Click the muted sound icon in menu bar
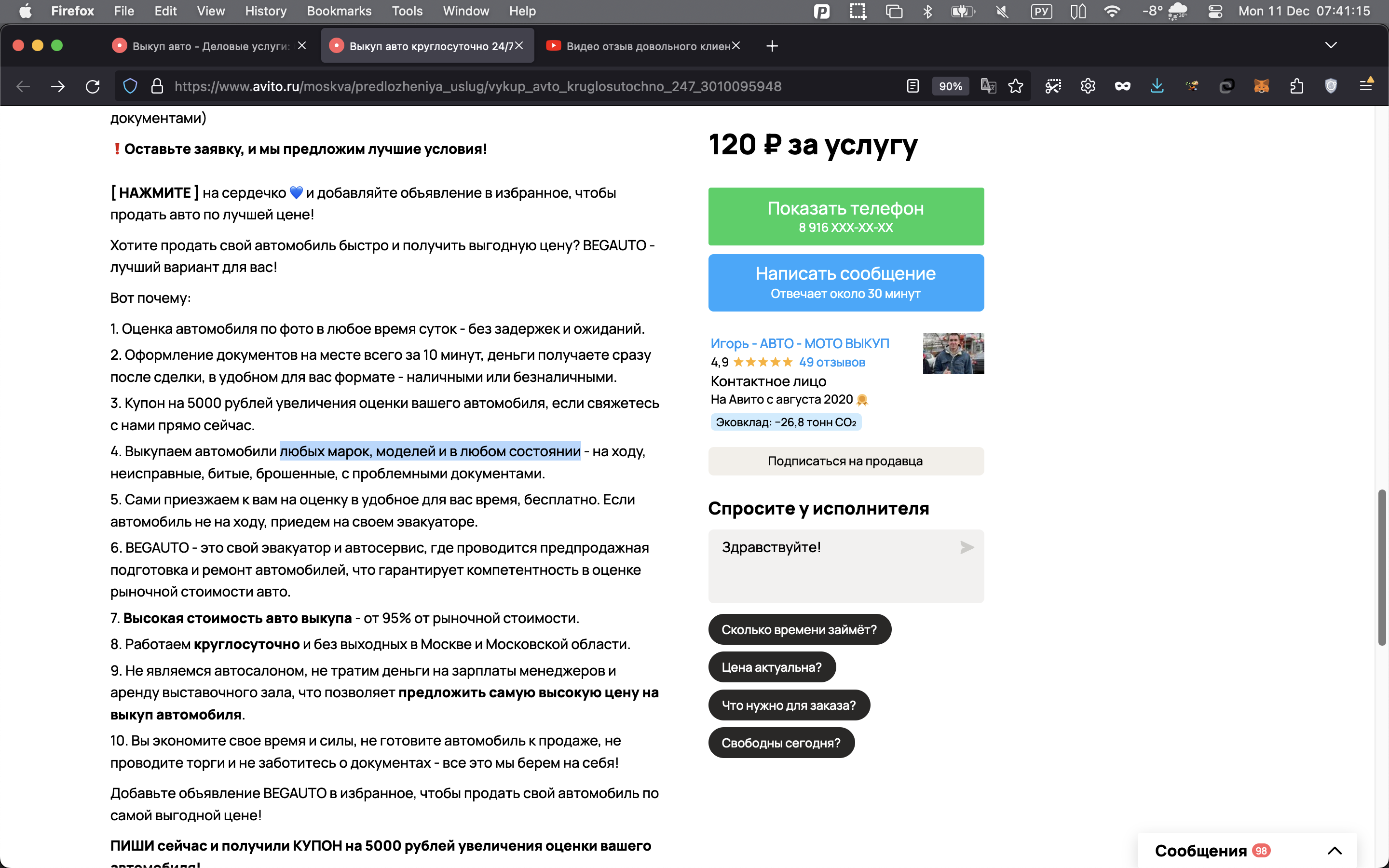 (1002, 11)
